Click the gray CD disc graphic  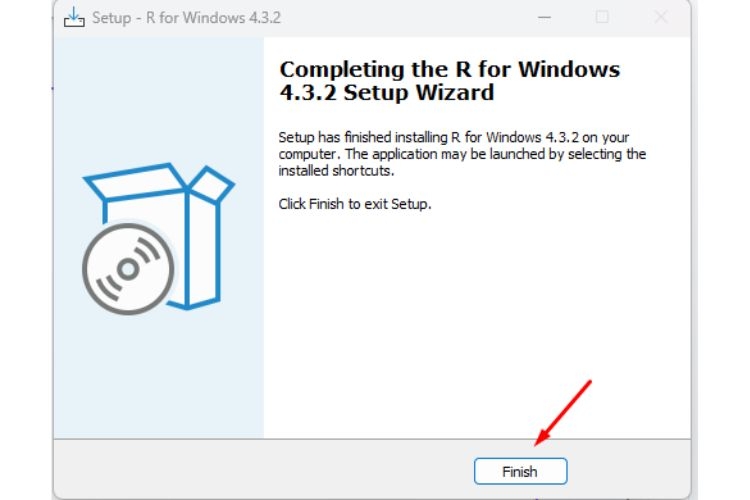click(x=128, y=269)
